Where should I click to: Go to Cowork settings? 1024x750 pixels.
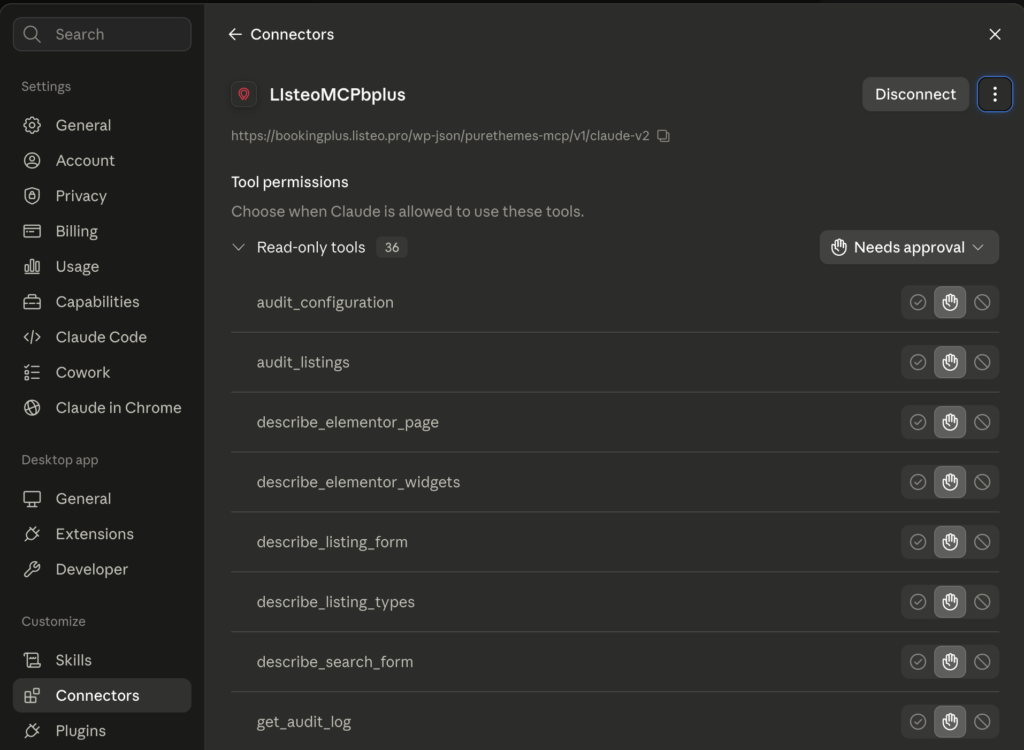coord(102,372)
